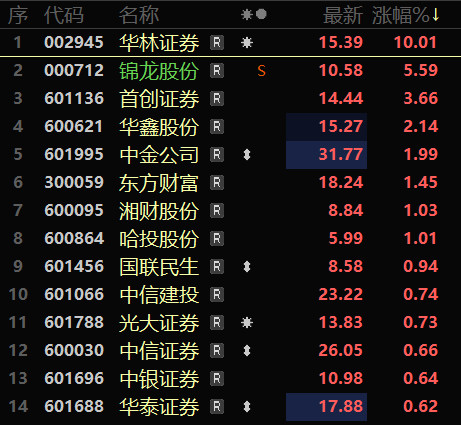Click stock code 600095
Image resolution: width=461 pixels, height=425 pixels.
point(74,211)
